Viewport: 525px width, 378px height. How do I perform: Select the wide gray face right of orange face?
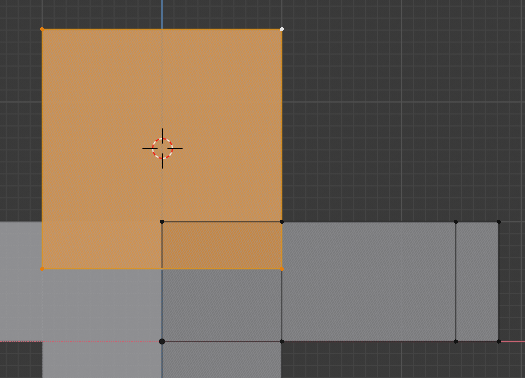[369, 282]
